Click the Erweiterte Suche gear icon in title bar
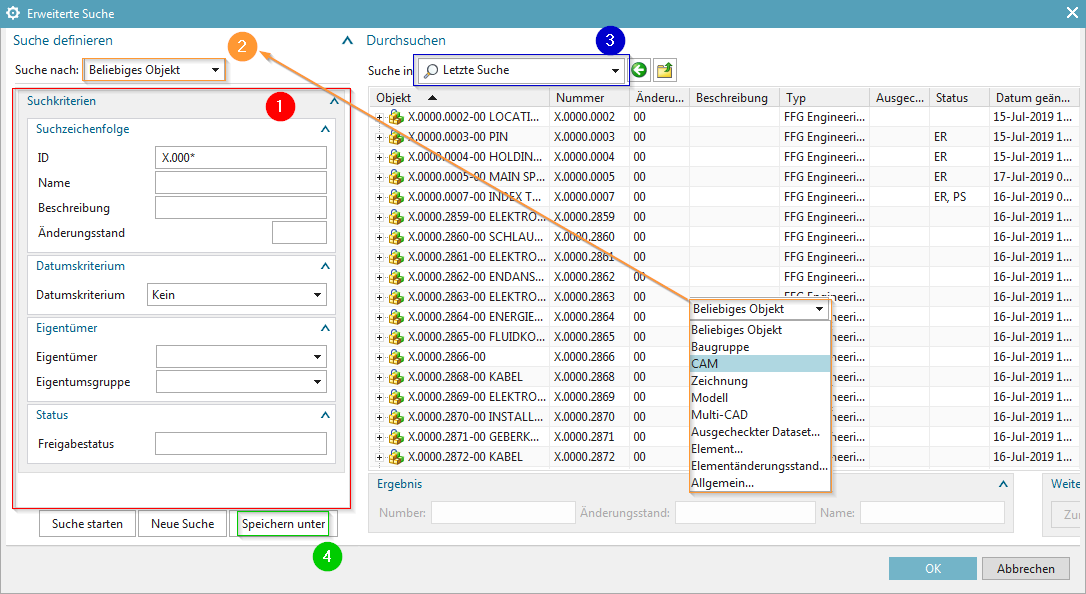Image resolution: width=1086 pixels, height=594 pixels. pos(13,14)
